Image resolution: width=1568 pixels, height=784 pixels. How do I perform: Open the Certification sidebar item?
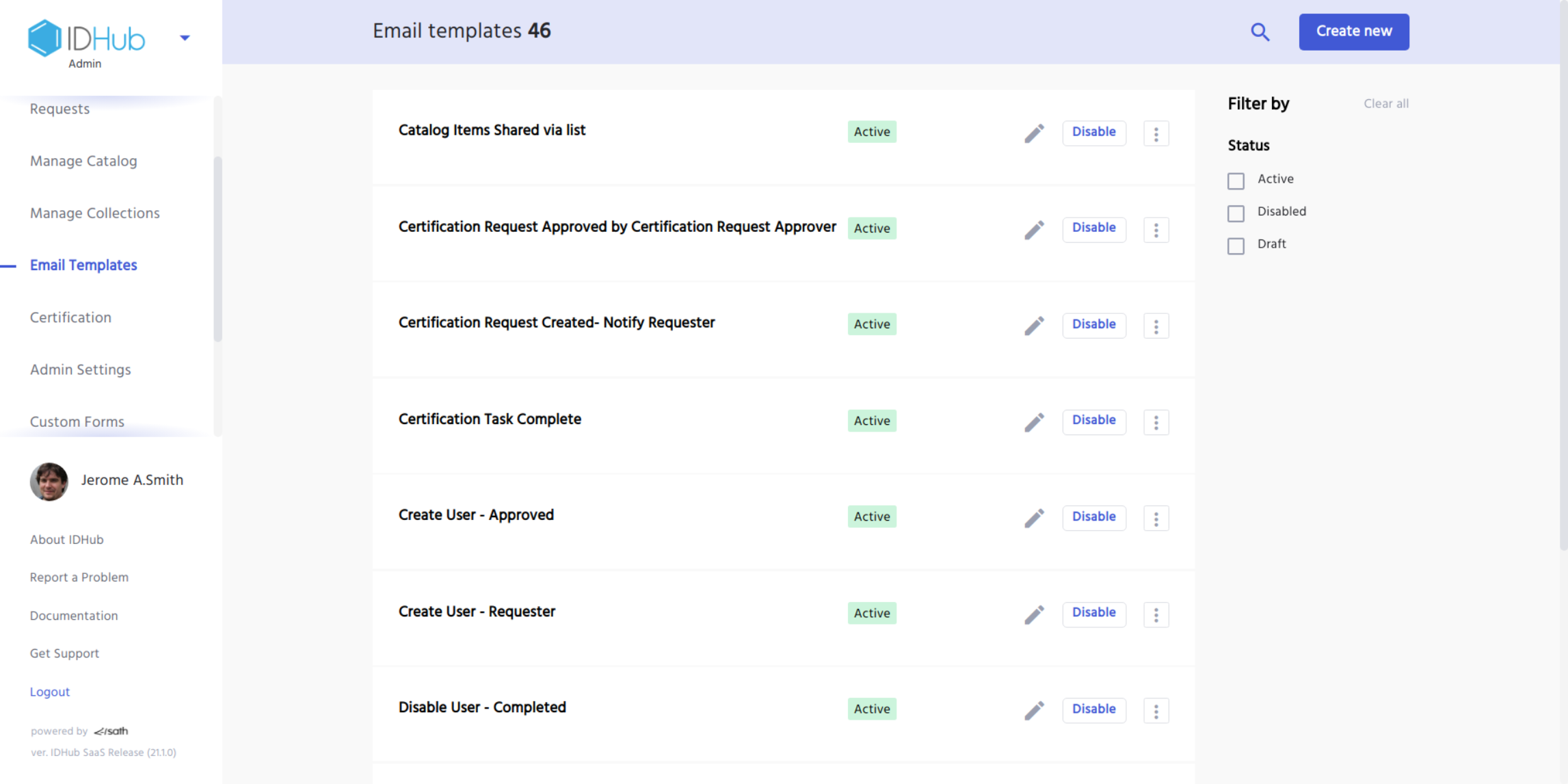click(x=70, y=317)
